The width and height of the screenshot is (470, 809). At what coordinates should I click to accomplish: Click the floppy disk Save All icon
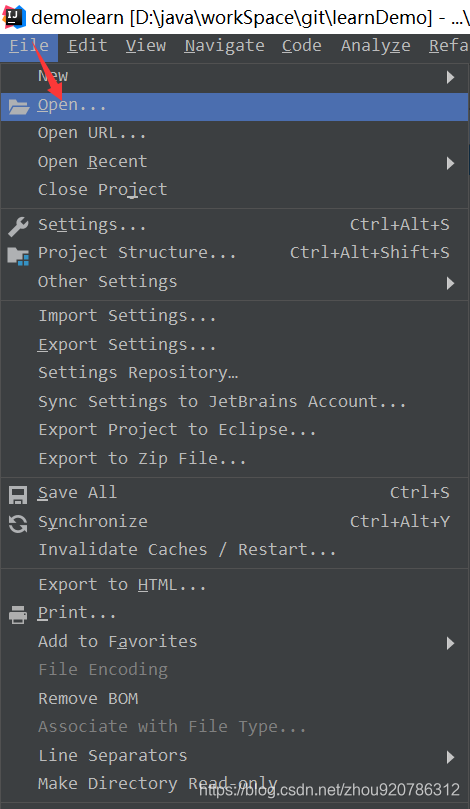(19, 495)
